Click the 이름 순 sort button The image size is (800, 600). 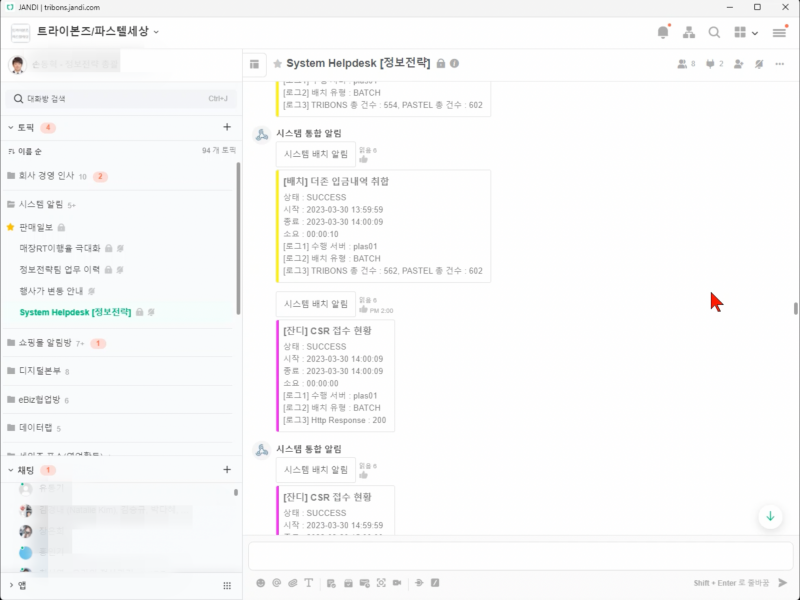click(25, 151)
